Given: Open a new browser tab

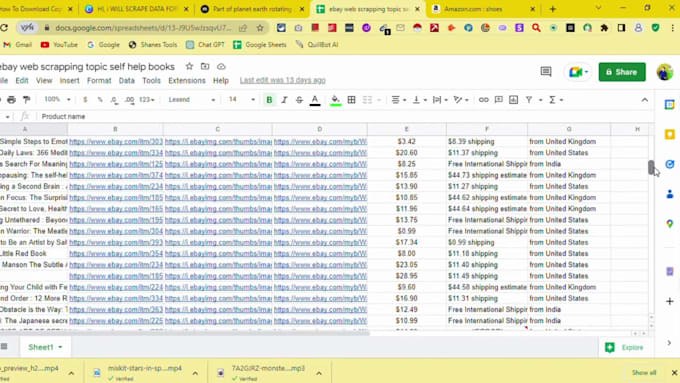Looking at the screenshot, I should 552,9.
